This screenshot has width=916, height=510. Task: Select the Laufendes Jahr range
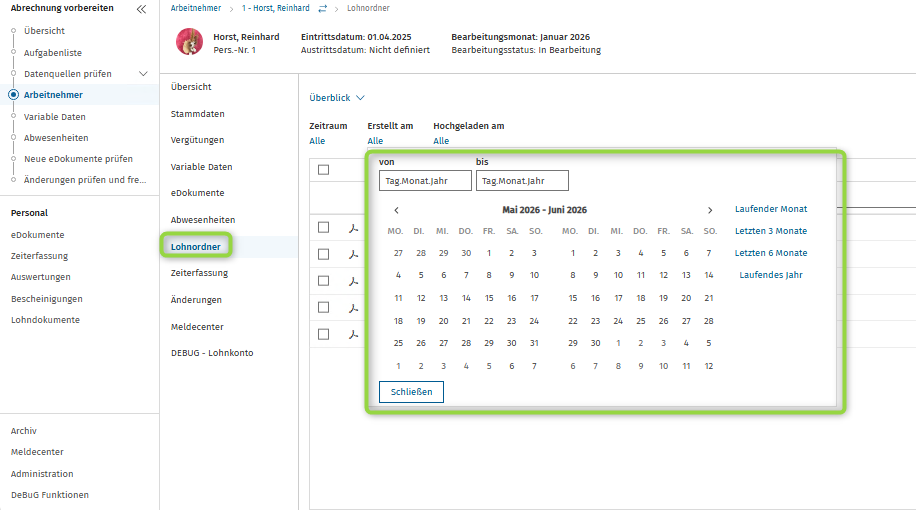(771, 275)
